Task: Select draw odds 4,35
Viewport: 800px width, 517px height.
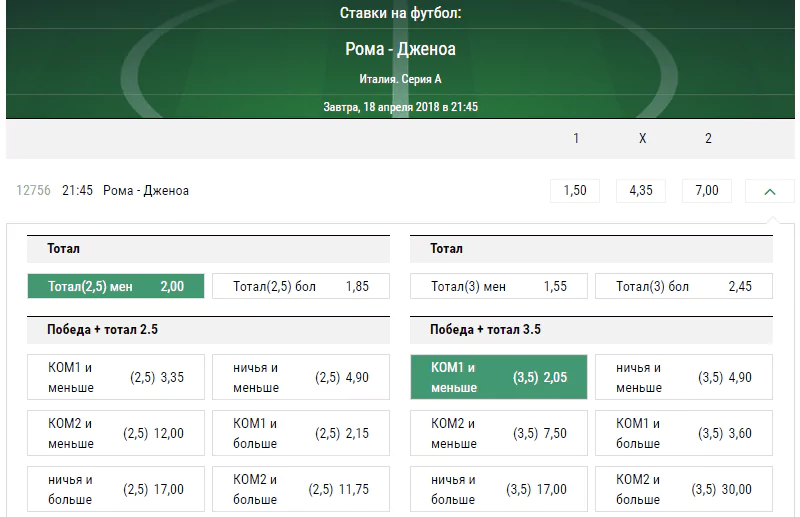Action: pyautogui.click(x=641, y=191)
